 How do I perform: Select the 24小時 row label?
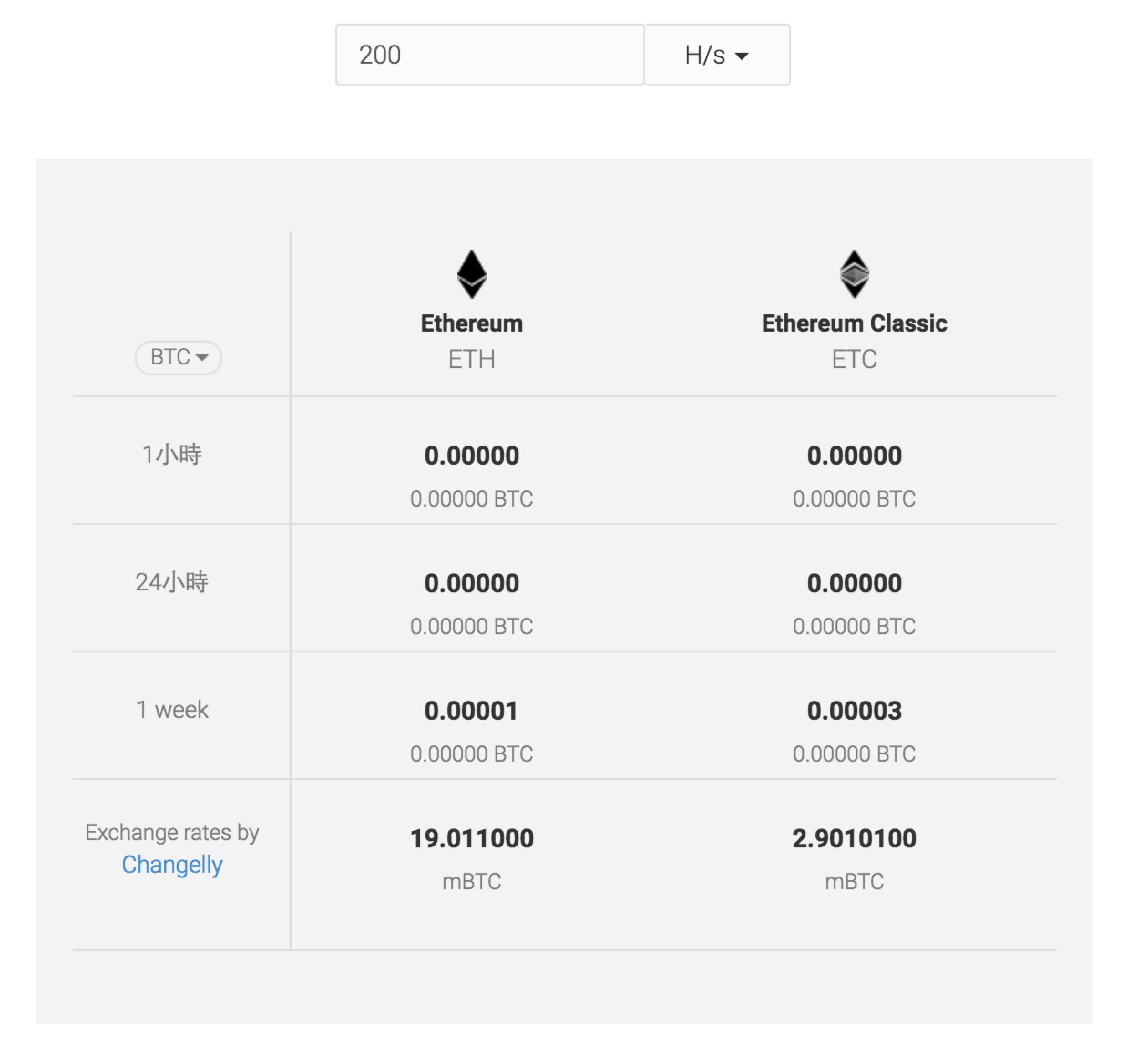[172, 582]
